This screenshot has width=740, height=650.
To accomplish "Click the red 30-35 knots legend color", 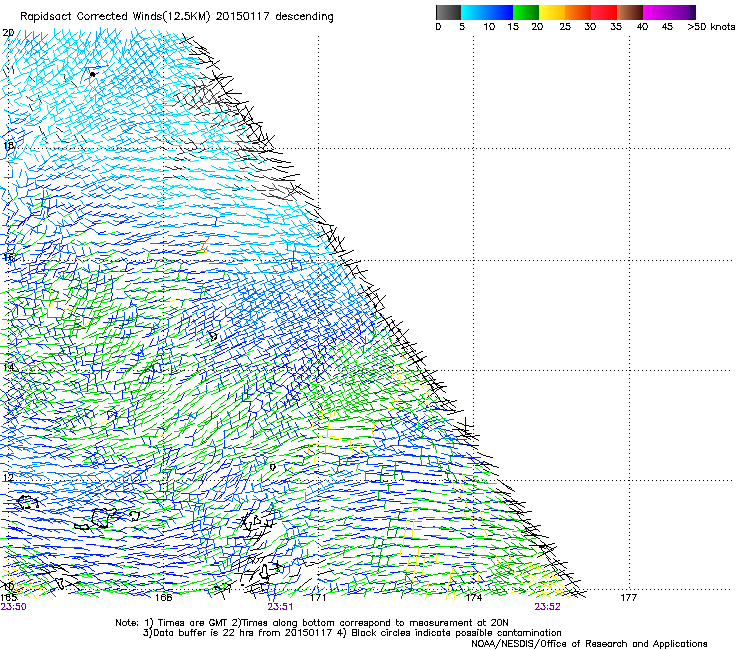I will pos(604,12).
